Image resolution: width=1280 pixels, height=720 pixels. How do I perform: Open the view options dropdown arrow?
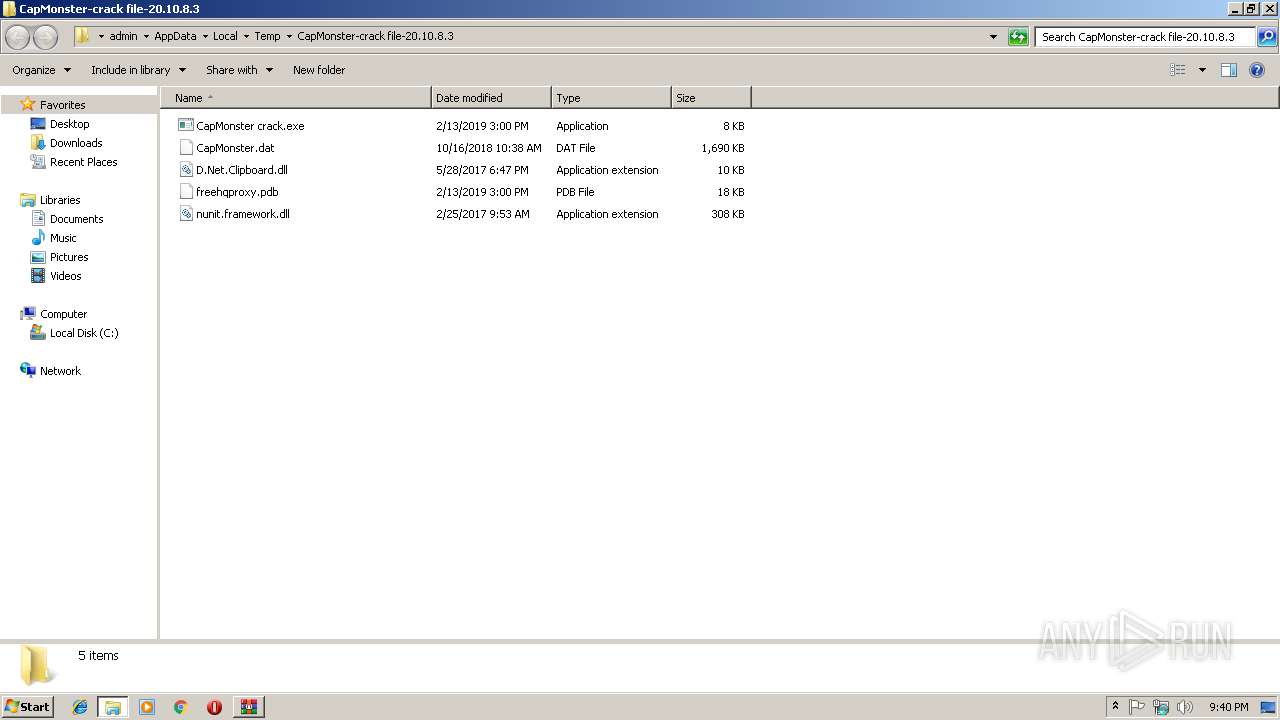[1202, 70]
